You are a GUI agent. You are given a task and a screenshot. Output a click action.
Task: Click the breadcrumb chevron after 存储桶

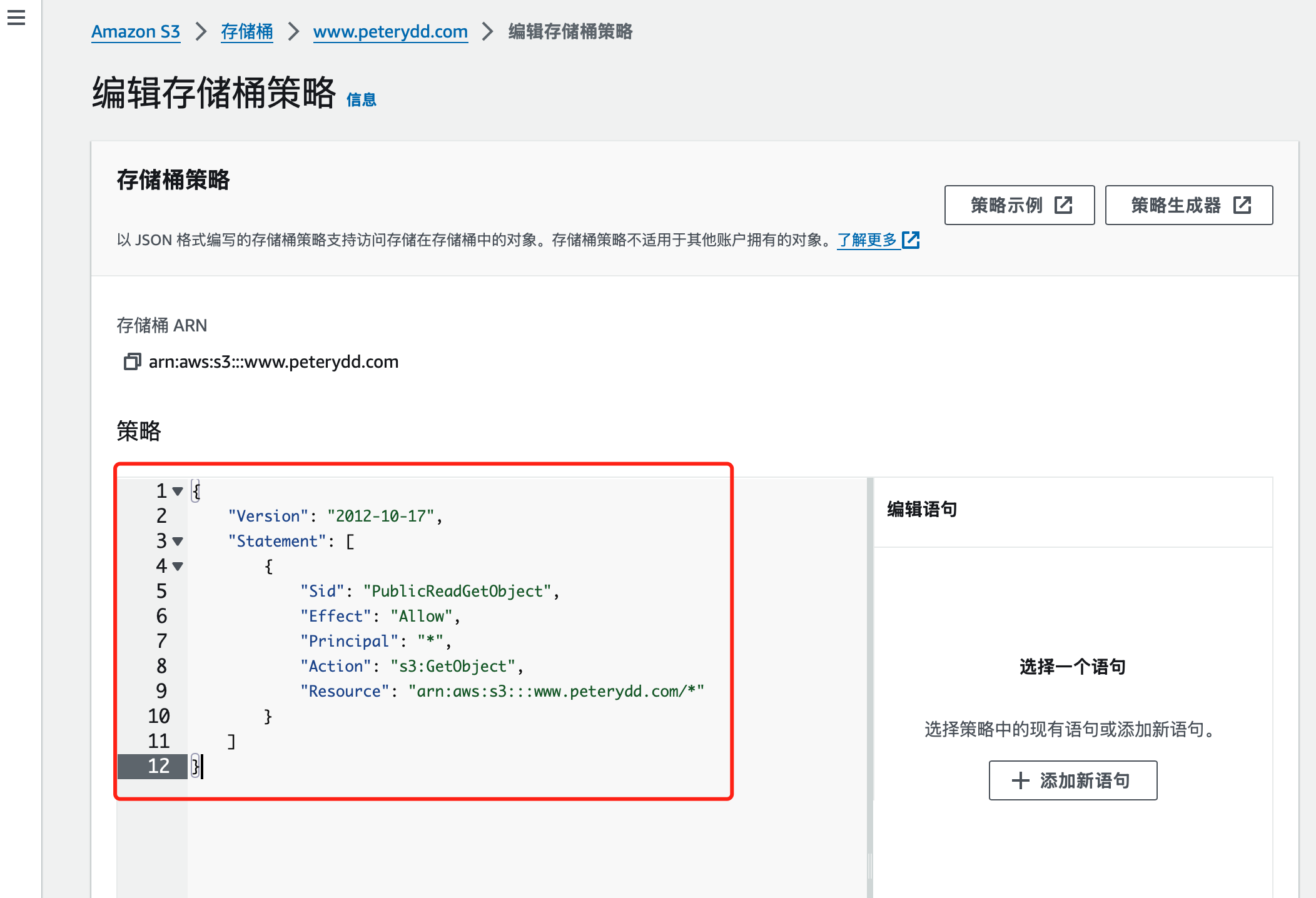click(293, 31)
